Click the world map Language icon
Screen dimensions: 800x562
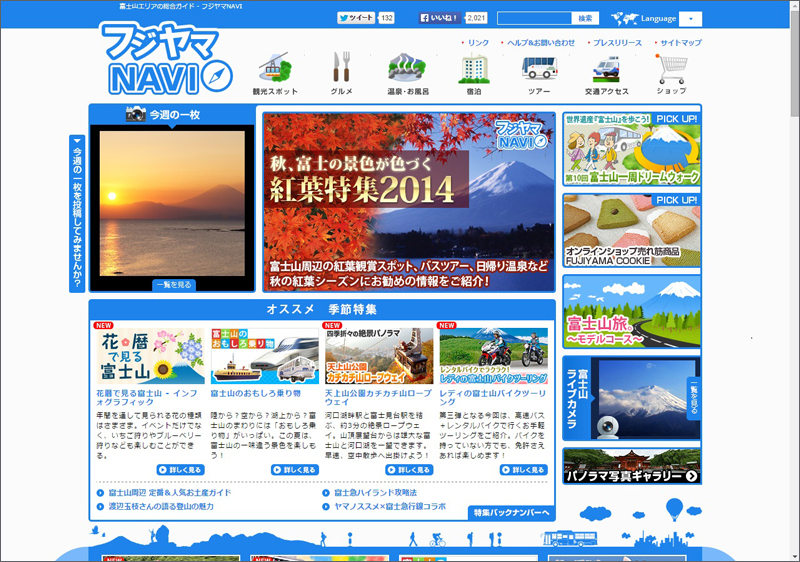[x=624, y=19]
